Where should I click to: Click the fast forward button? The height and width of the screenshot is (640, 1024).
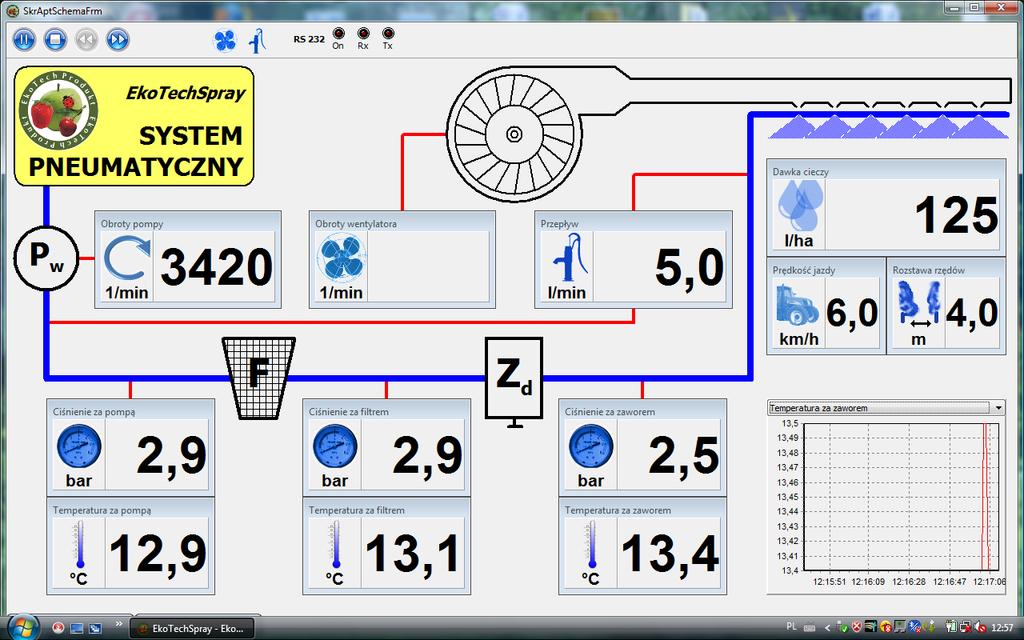(x=118, y=40)
